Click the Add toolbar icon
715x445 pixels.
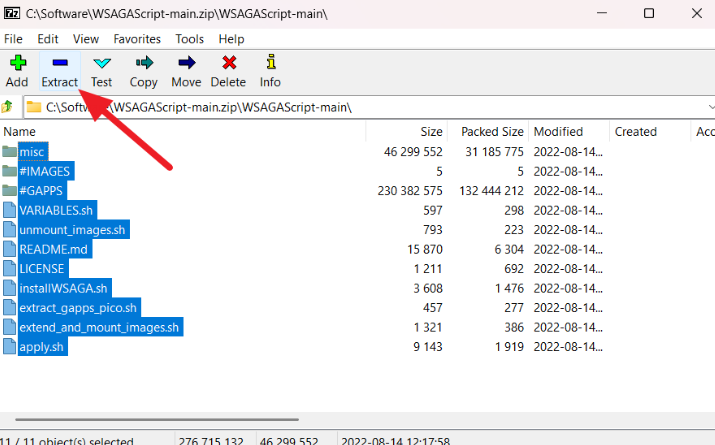[18, 63]
